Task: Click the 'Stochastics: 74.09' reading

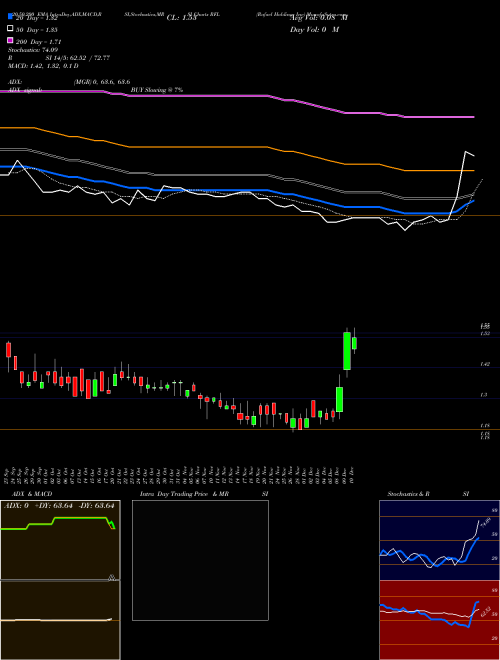Action: 31,50
